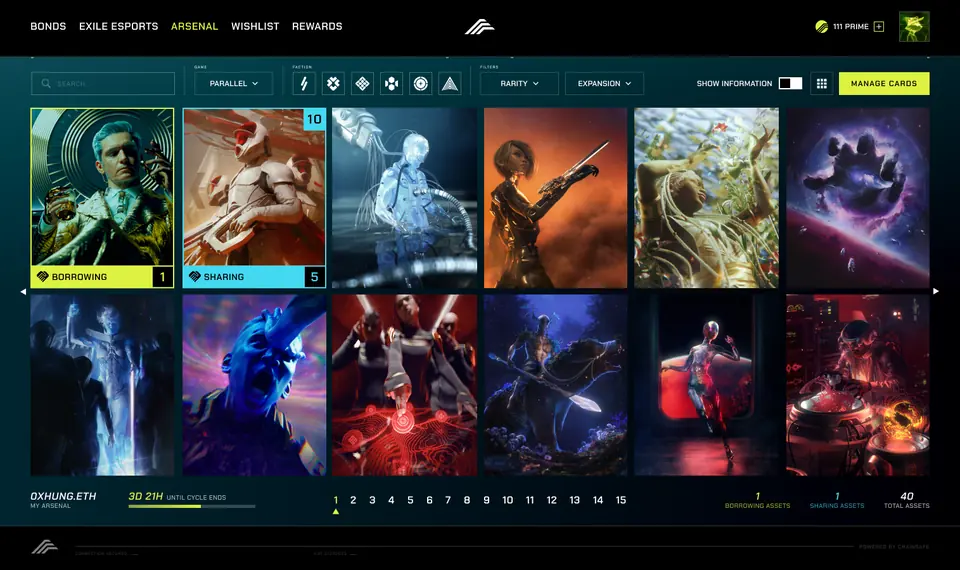960x570 pixels.
Task: Open the warrior riding bear card
Action: 555,385
